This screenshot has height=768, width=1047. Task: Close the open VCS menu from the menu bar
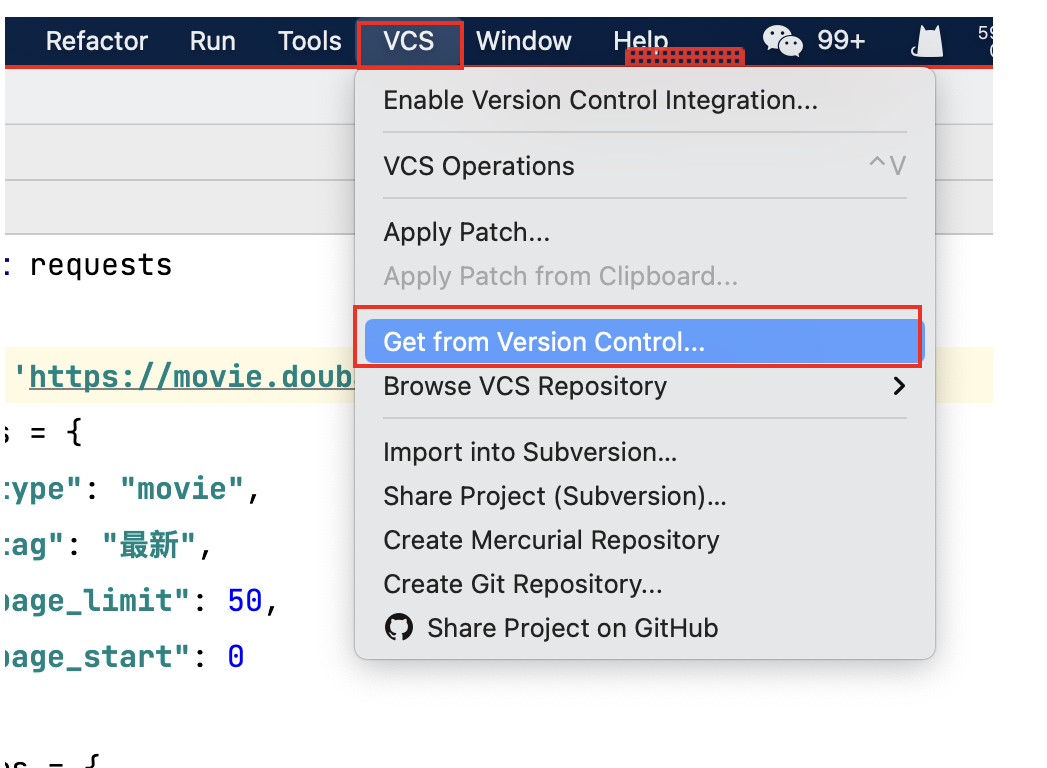tap(409, 41)
